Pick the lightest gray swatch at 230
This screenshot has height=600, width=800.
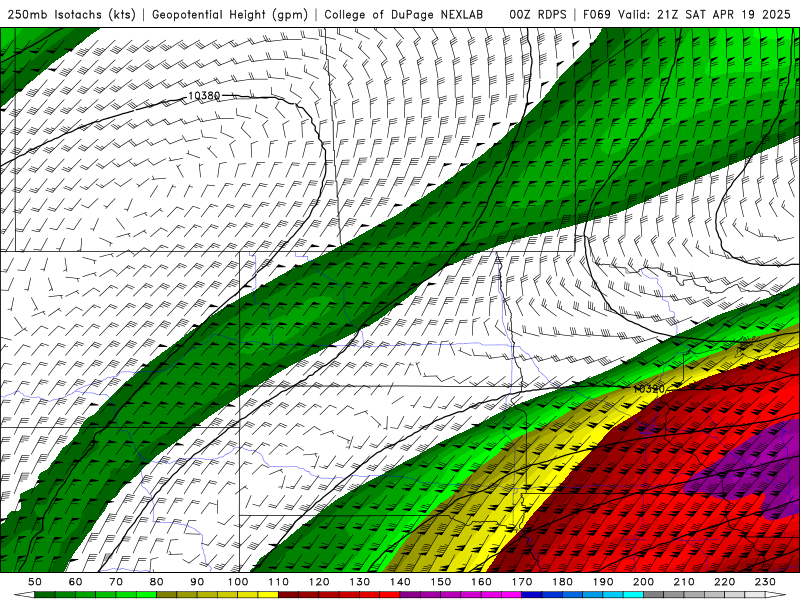(x=755, y=595)
